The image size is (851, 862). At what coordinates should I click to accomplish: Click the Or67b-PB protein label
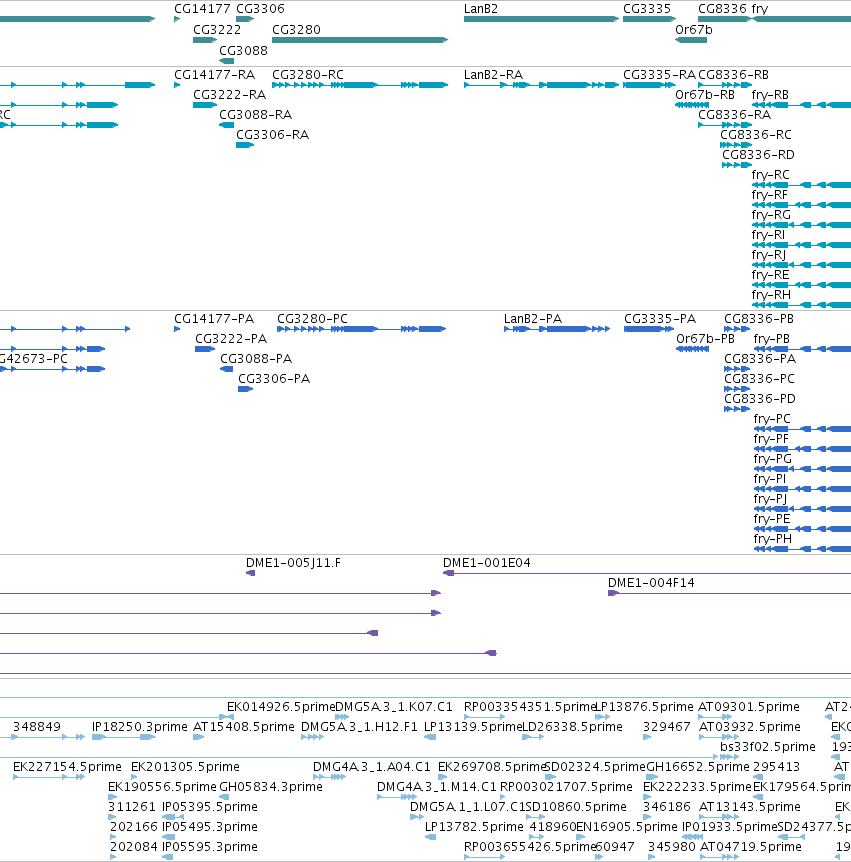[705, 339]
